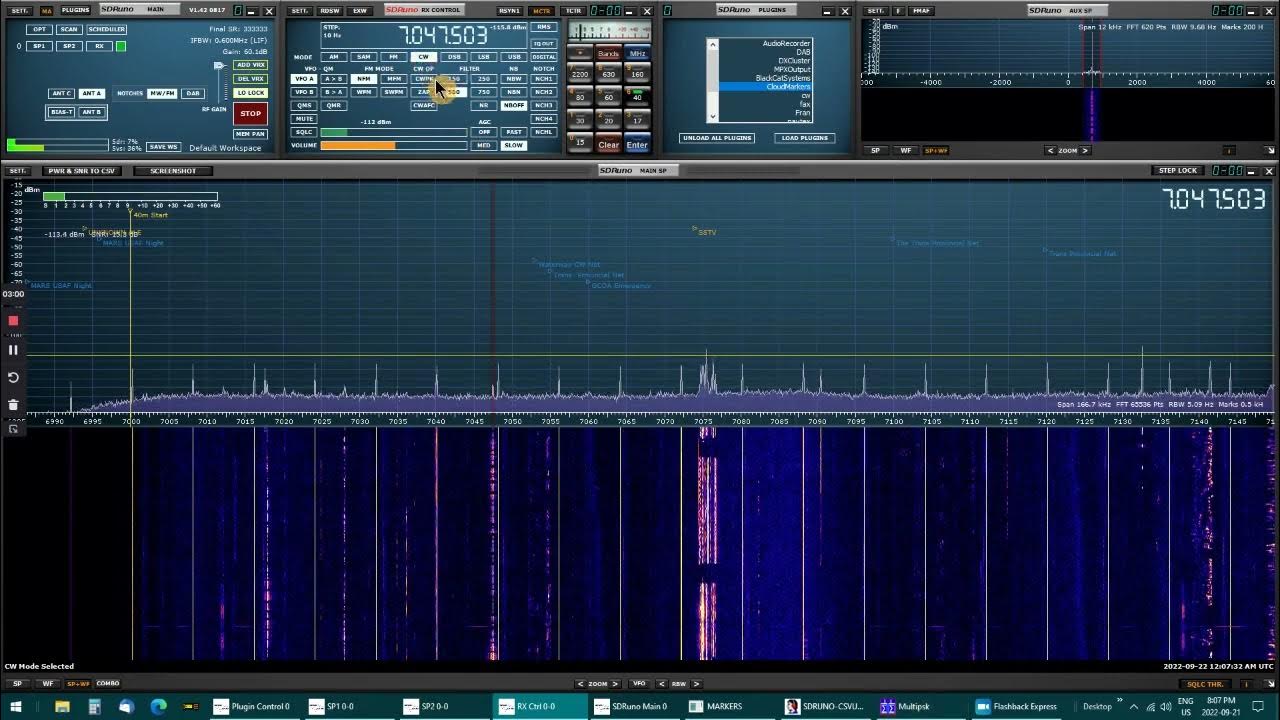The height and width of the screenshot is (720, 1280).
Task: Select 40 band on keypad
Action: [637, 96]
